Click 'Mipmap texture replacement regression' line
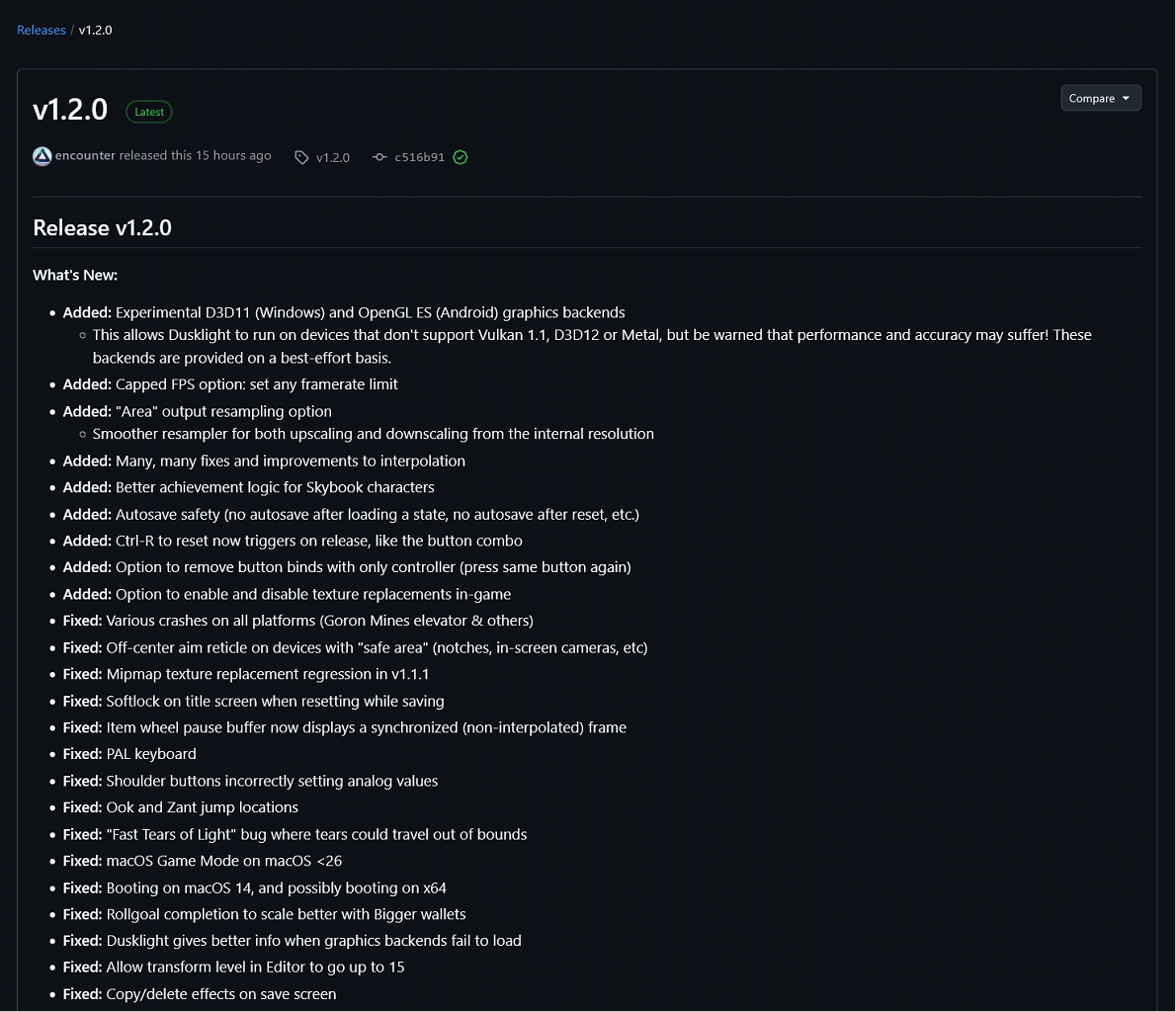 246,674
